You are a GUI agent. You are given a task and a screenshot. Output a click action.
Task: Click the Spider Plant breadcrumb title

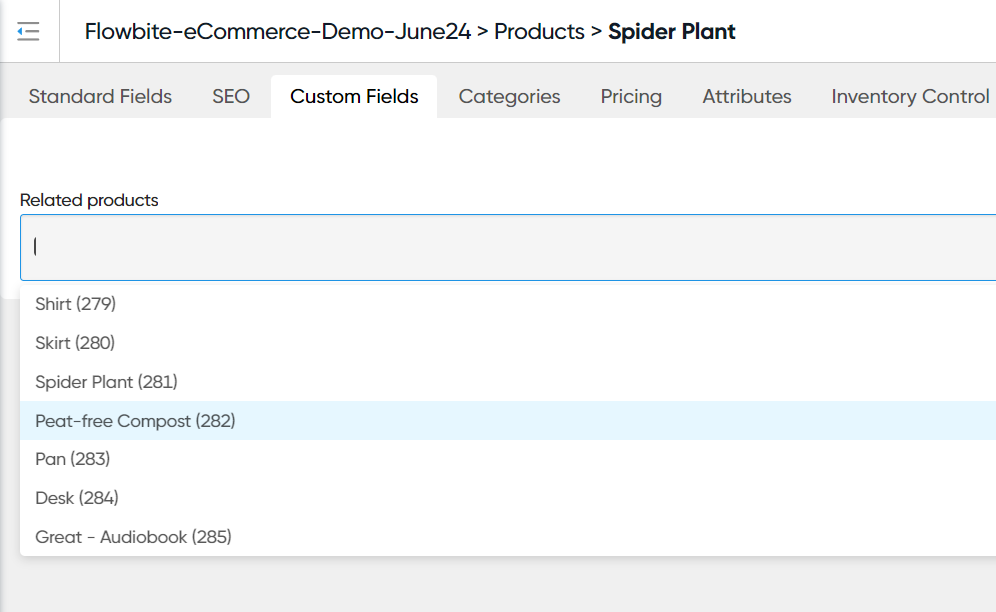point(671,32)
